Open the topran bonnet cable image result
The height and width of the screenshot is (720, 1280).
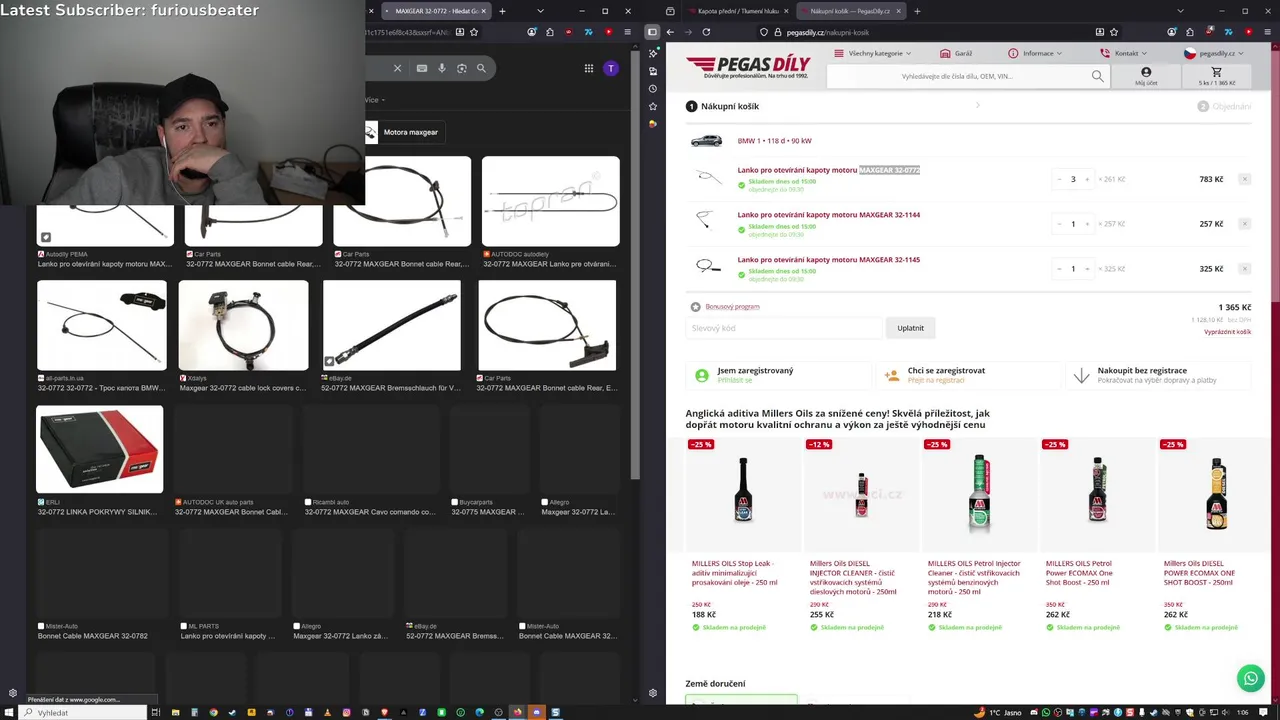pyautogui.click(x=550, y=201)
